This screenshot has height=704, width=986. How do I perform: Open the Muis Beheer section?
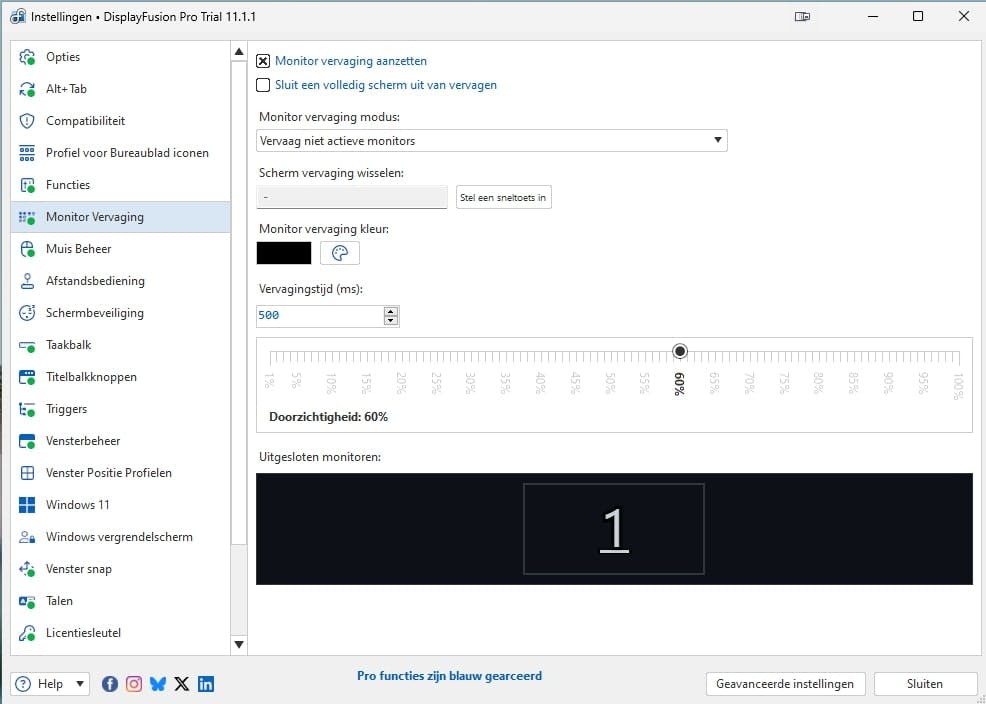121,249
